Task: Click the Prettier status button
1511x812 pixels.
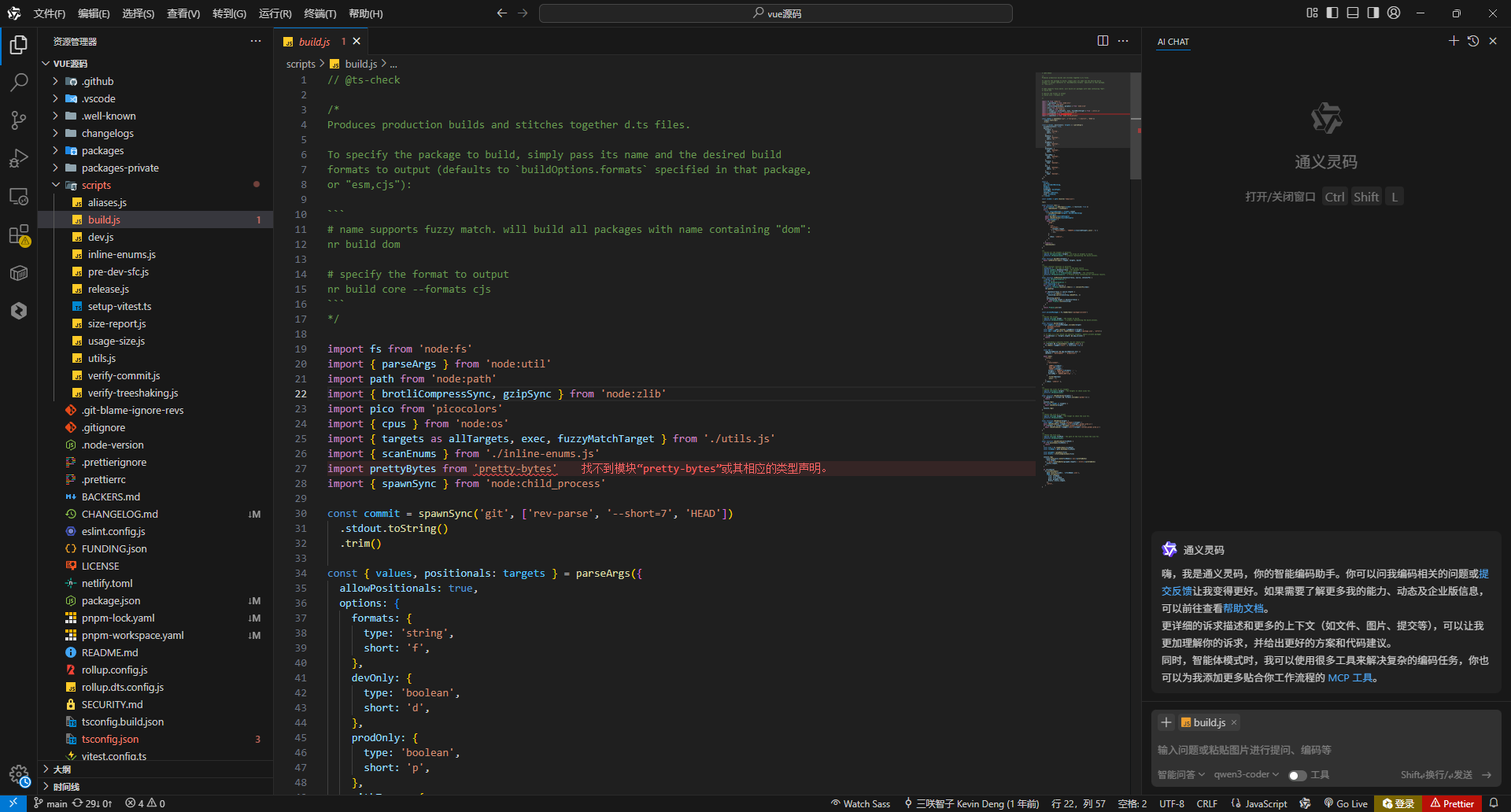Action: click(1452, 803)
